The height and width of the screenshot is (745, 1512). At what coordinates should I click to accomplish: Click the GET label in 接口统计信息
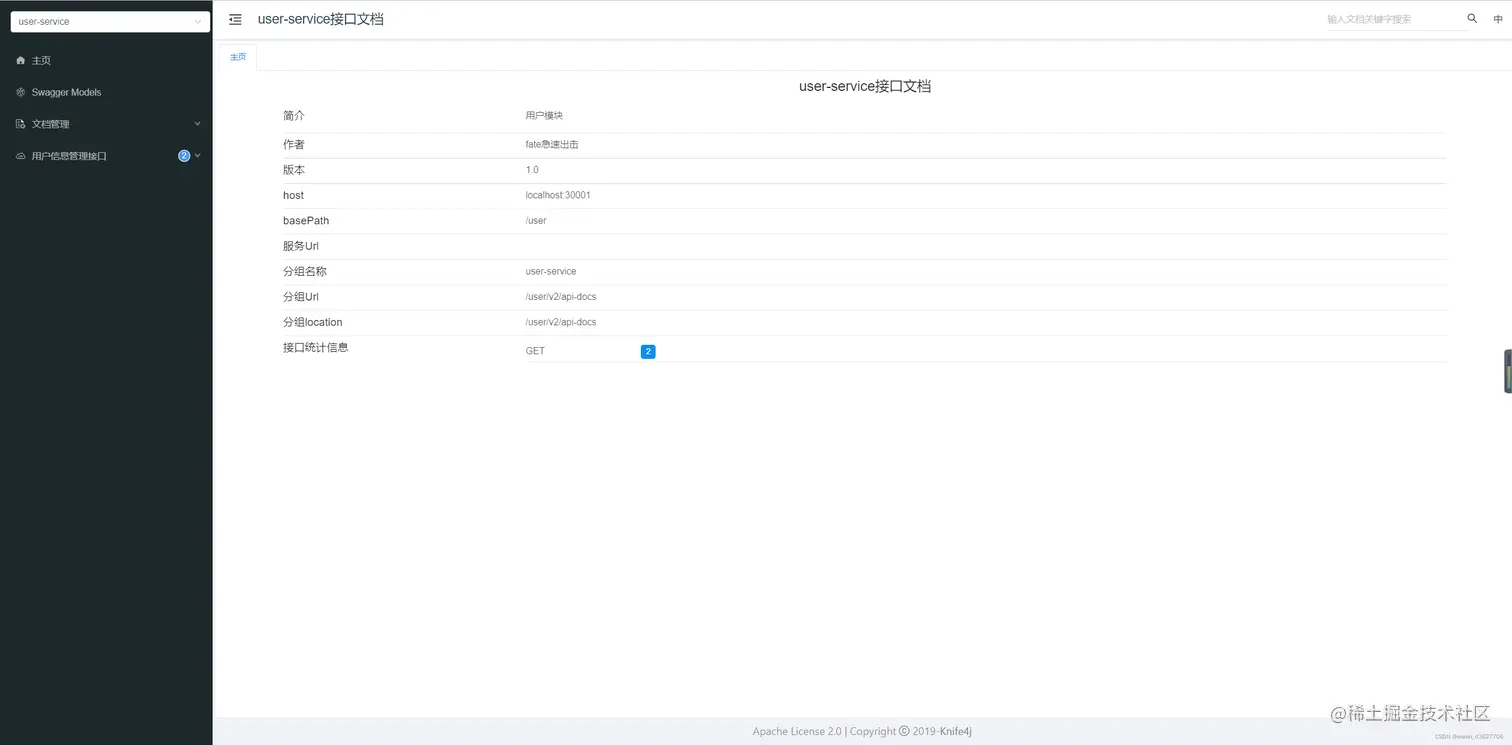[x=535, y=352]
